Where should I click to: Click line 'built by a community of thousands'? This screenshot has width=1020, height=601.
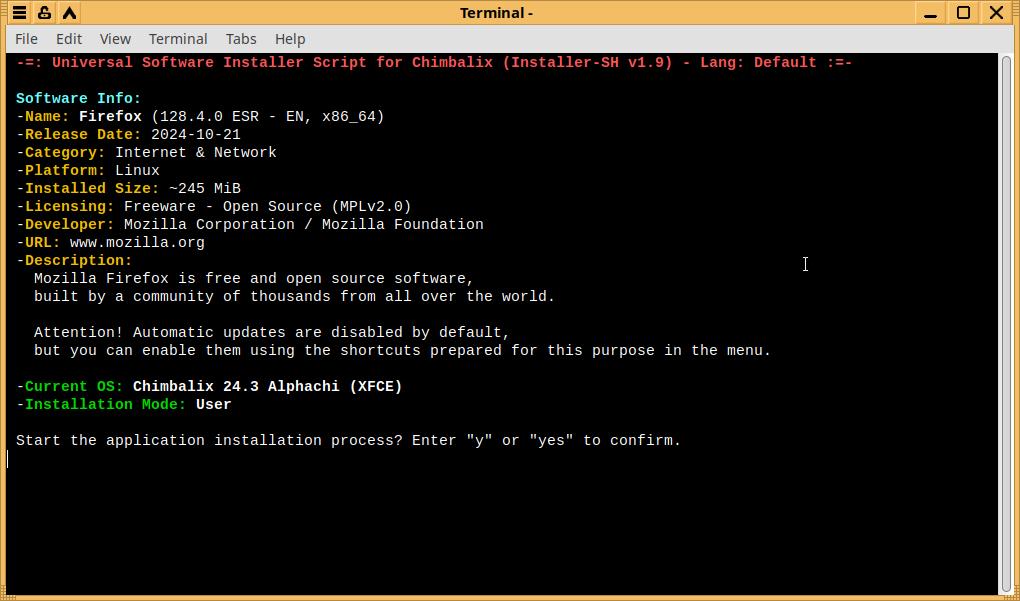pos(295,297)
